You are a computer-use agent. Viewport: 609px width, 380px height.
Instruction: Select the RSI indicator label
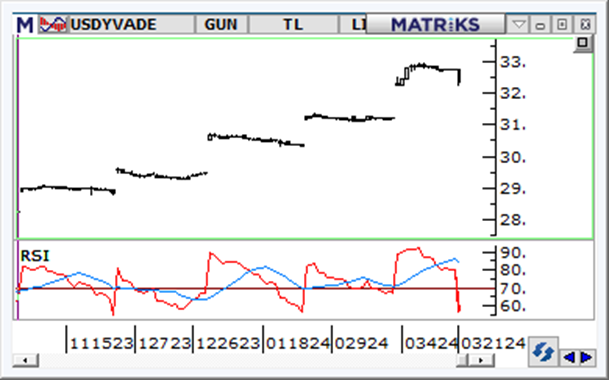[x=35, y=256]
